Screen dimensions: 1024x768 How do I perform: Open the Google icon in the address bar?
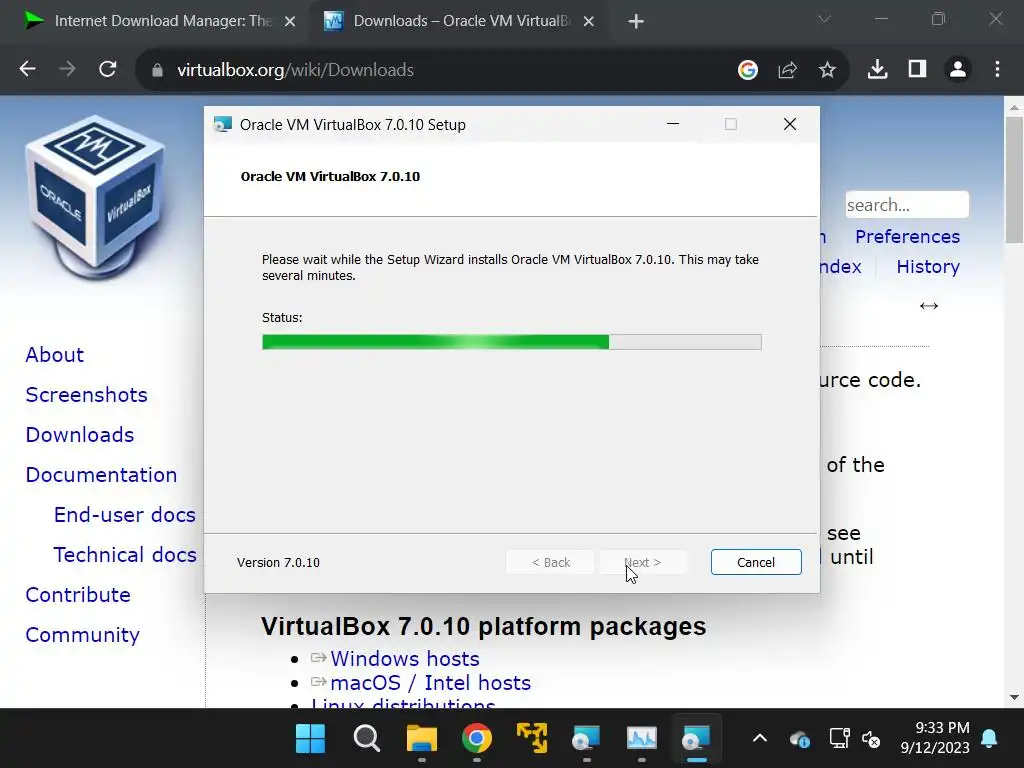748,69
